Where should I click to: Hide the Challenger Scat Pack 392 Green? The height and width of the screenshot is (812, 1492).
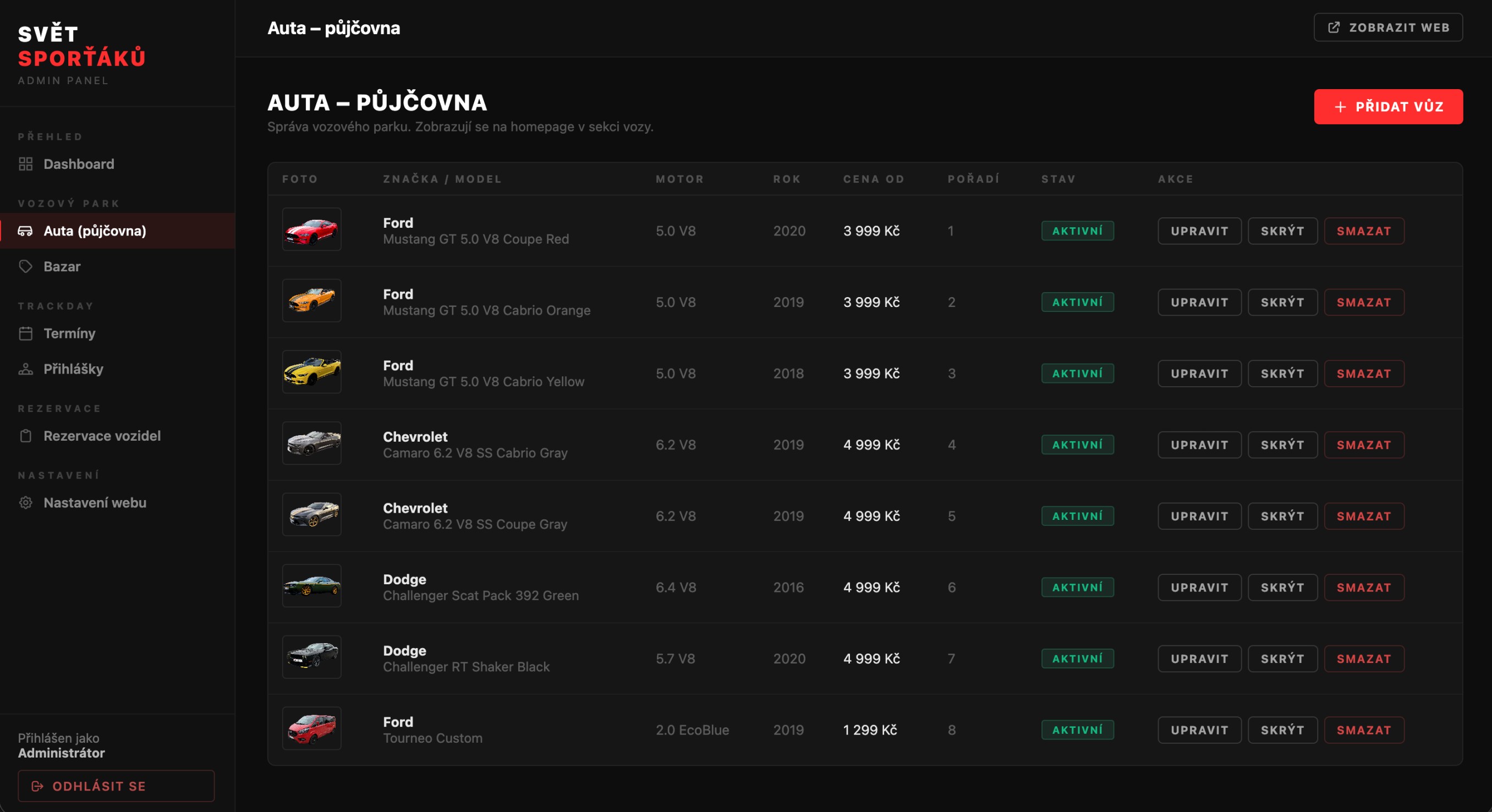click(1283, 588)
